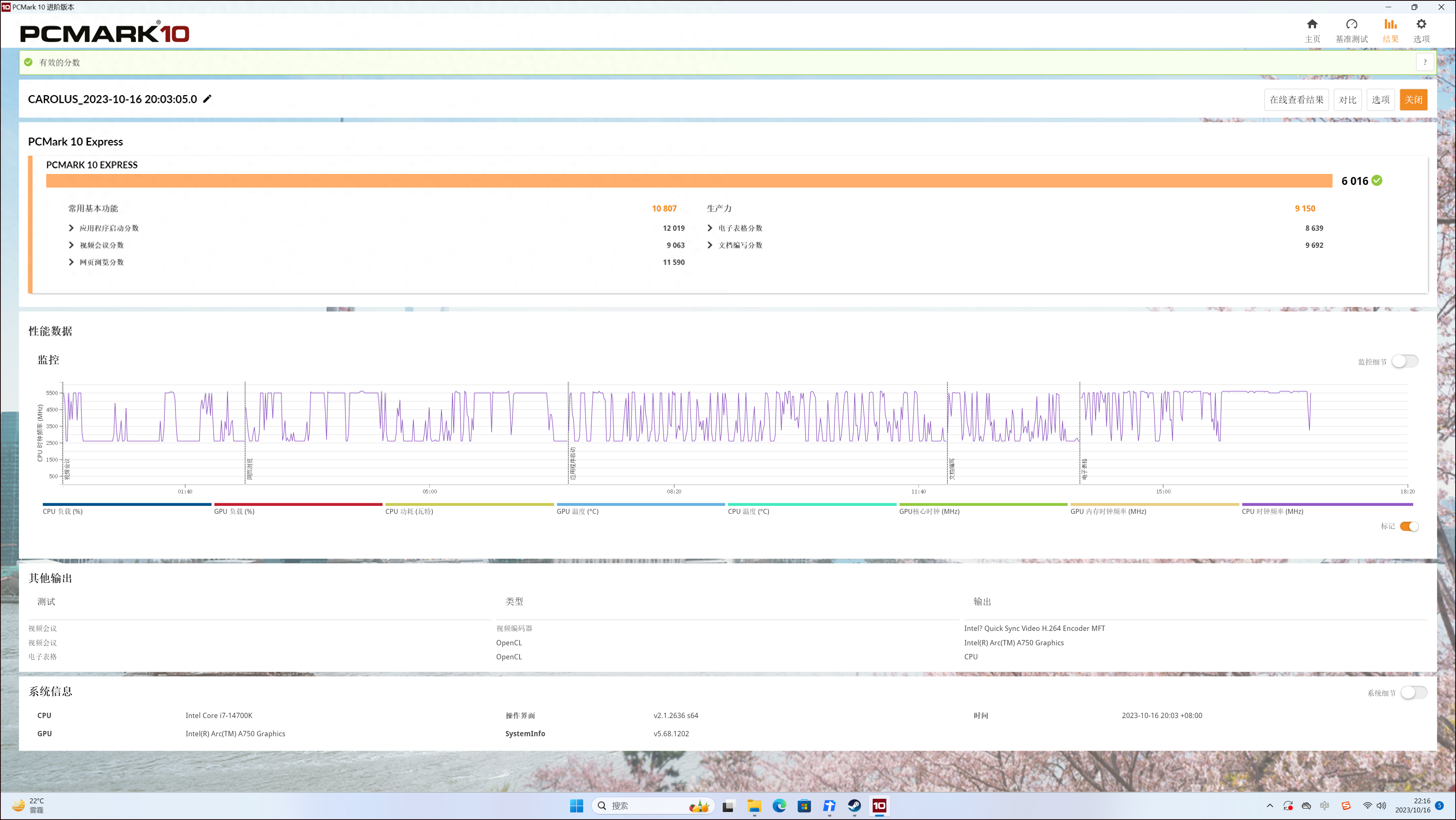Click the view results online button
The height and width of the screenshot is (820, 1456).
point(1296,100)
